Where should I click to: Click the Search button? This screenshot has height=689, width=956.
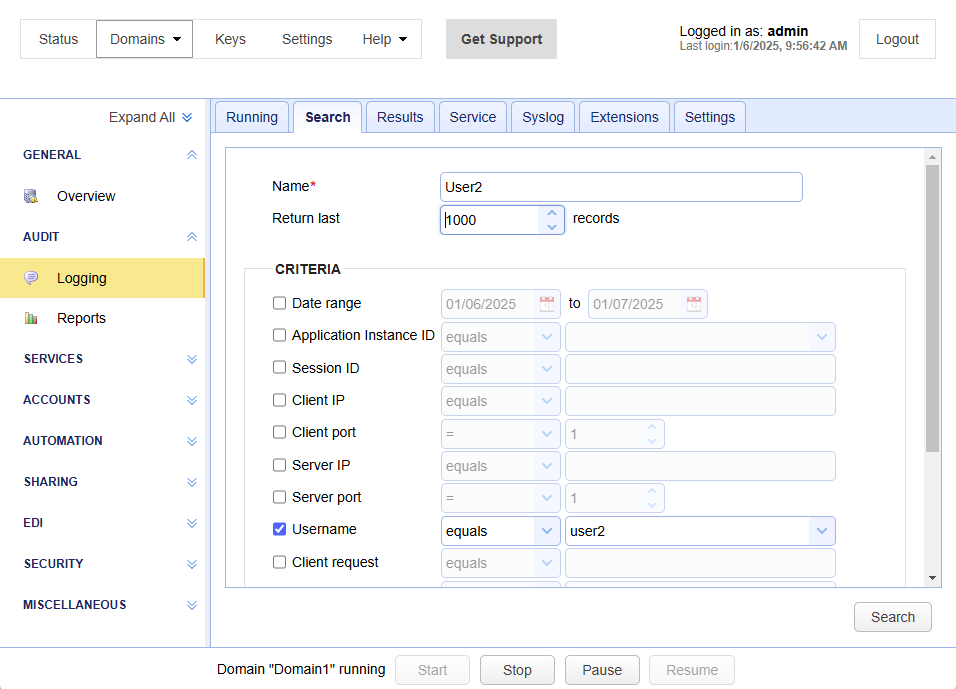pos(892,617)
